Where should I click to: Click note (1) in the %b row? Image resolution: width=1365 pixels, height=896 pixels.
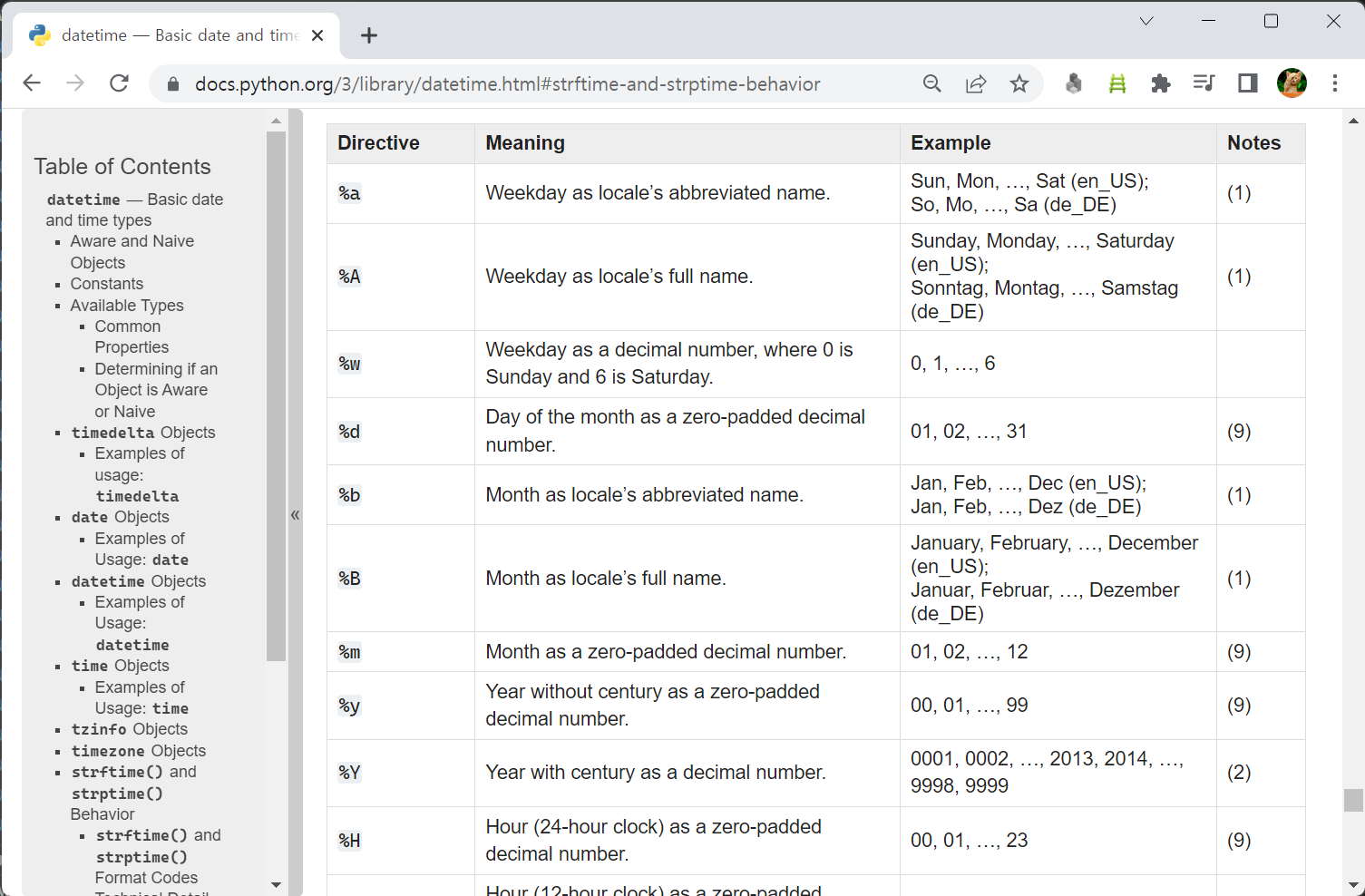[x=1239, y=495]
